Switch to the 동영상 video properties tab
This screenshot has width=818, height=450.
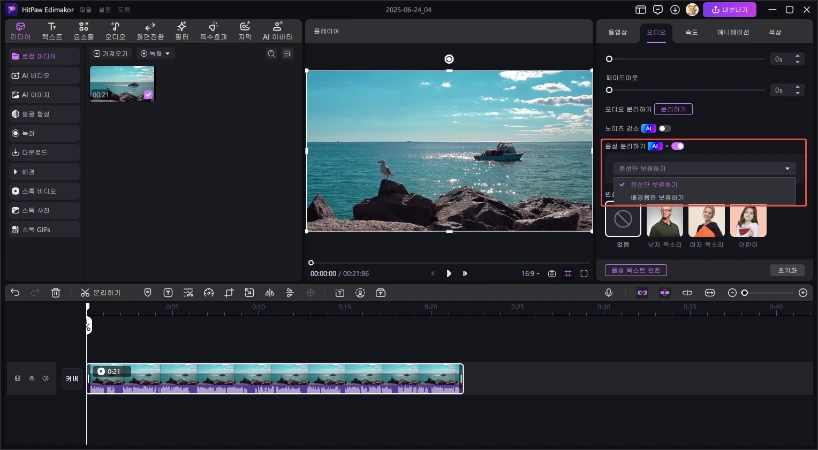click(x=618, y=32)
